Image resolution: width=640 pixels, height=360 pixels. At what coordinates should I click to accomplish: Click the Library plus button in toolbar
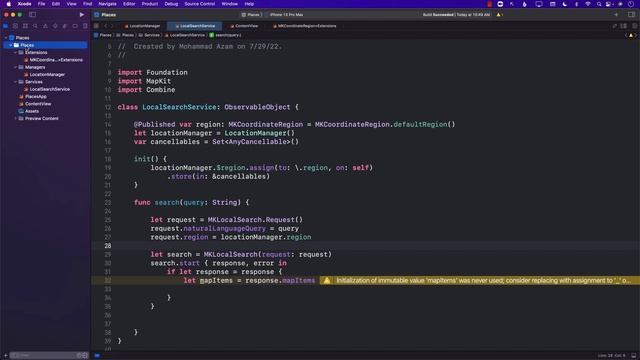coord(616,15)
